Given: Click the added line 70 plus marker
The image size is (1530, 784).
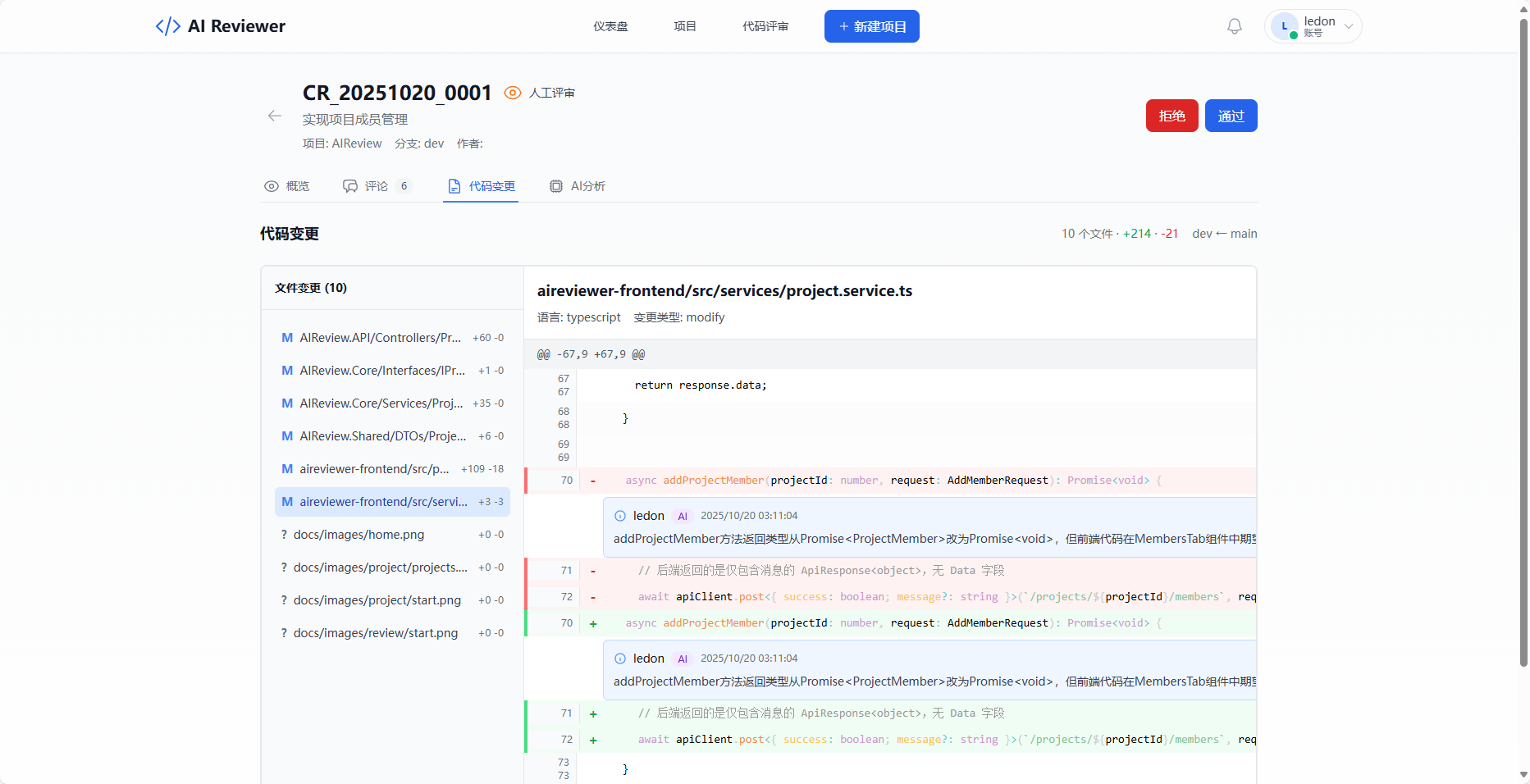Looking at the screenshot, I should point(593,623).
